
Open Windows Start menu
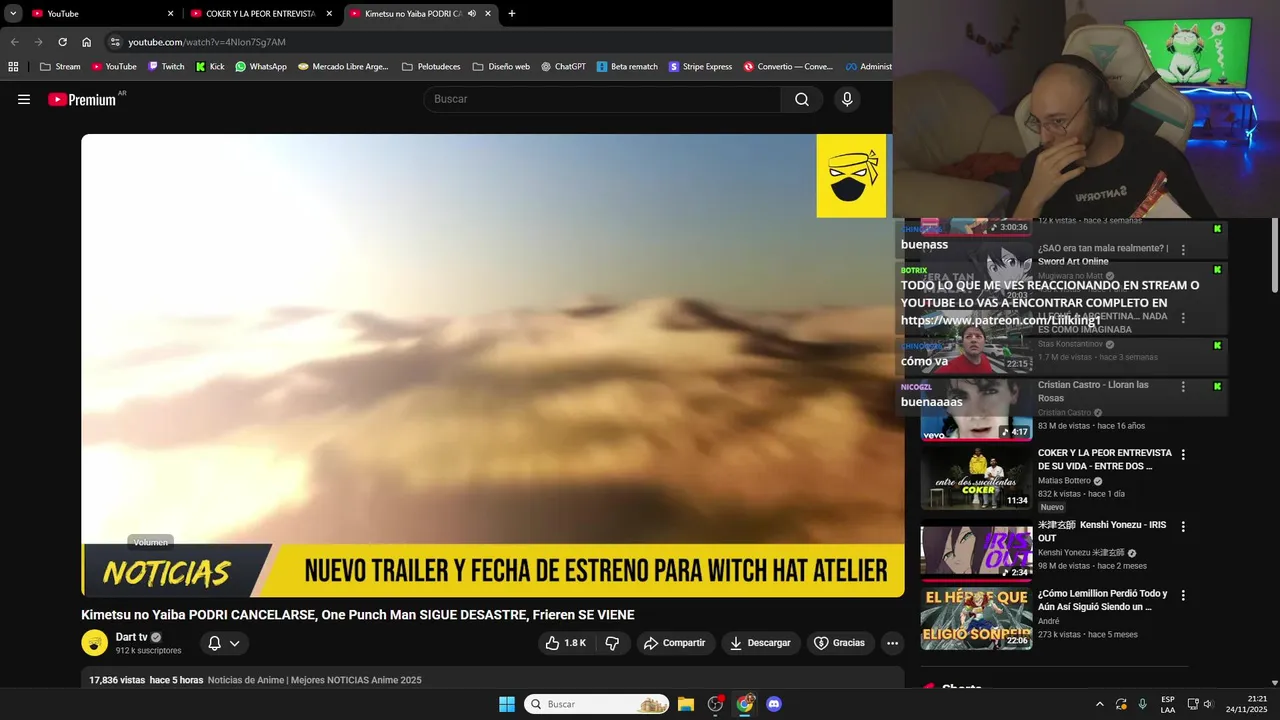pos(507,704)
